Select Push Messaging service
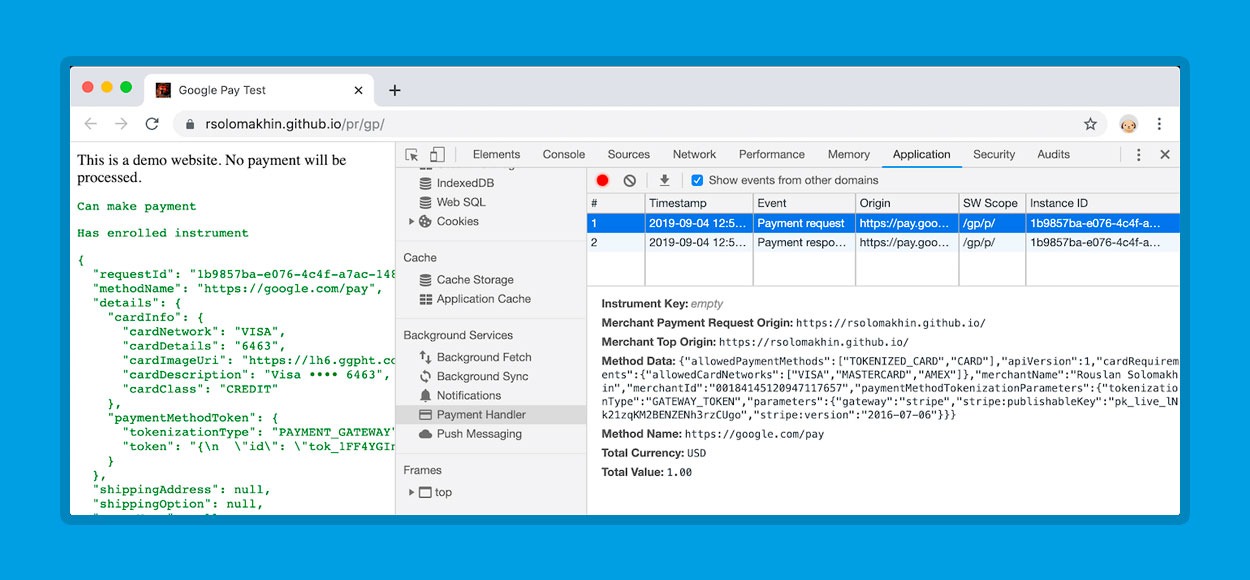This screenshot has width=1250, height=580. pos(479,434)
